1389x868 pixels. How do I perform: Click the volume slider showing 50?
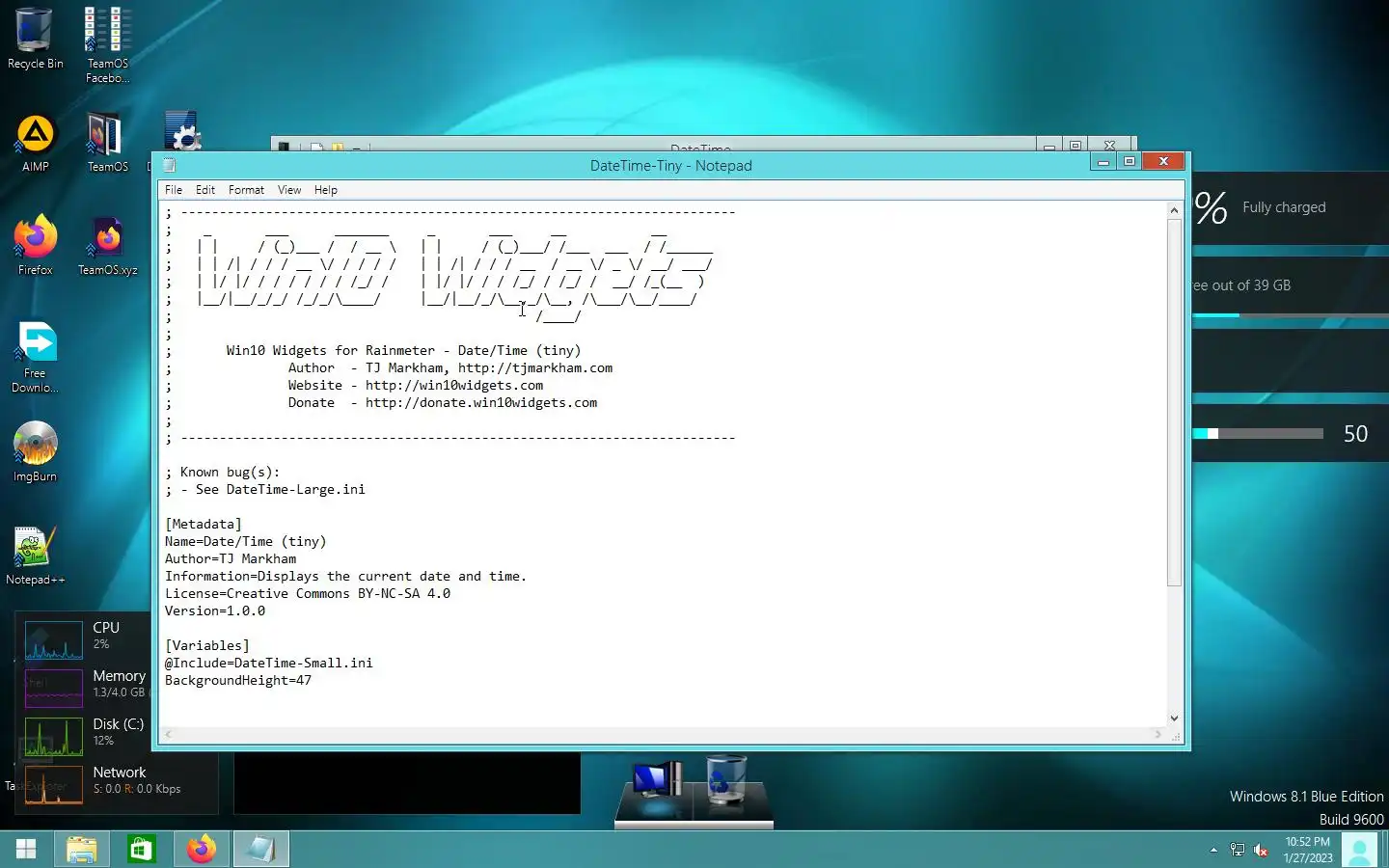tap(1258, 434)
